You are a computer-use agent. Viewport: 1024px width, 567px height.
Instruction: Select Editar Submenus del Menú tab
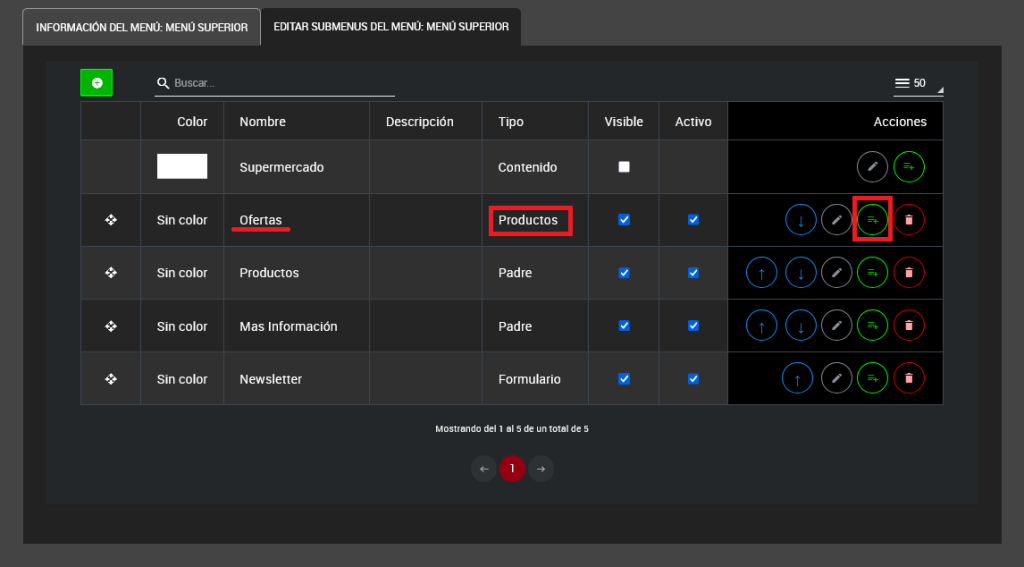coord(391,27)
